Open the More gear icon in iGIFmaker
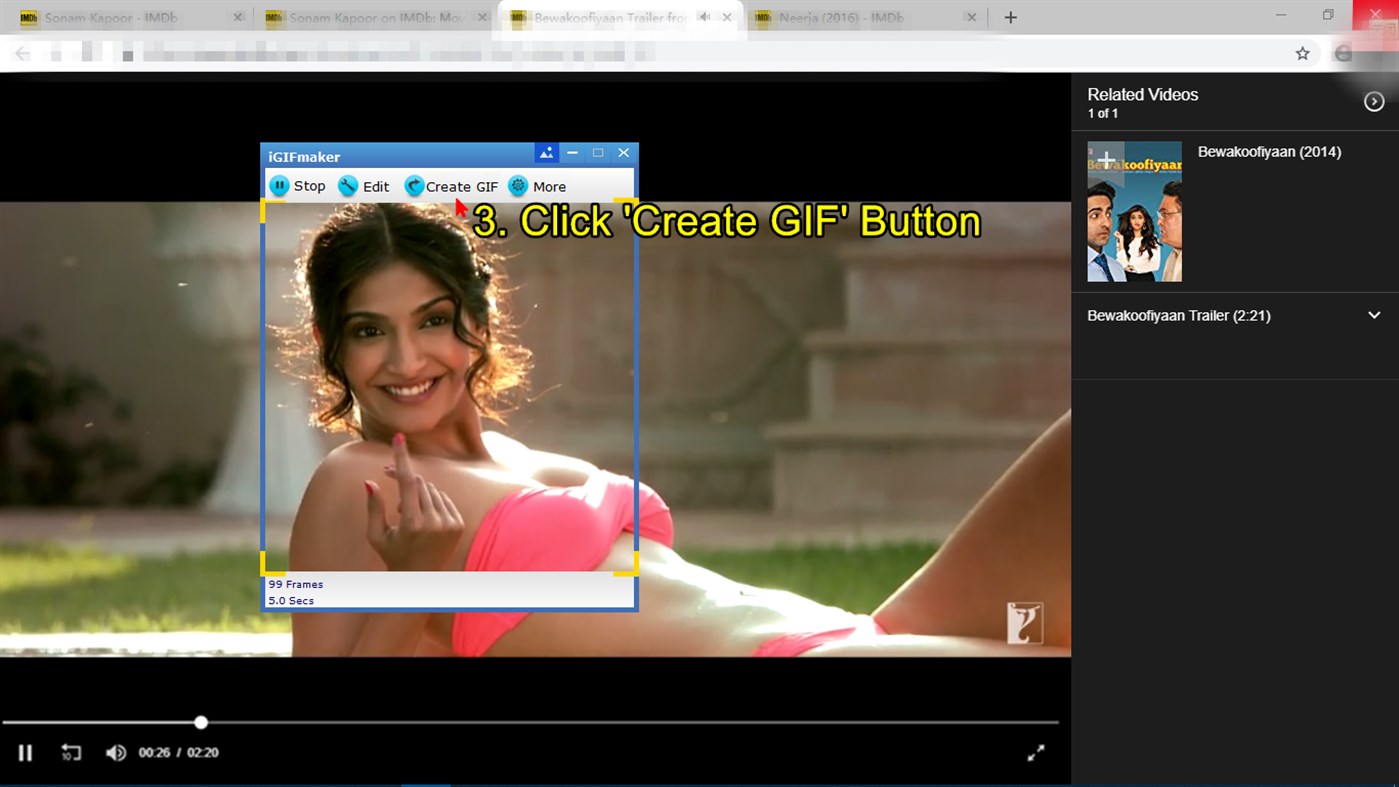Screen dimensions: 1399x787 [x=518, y=185]
